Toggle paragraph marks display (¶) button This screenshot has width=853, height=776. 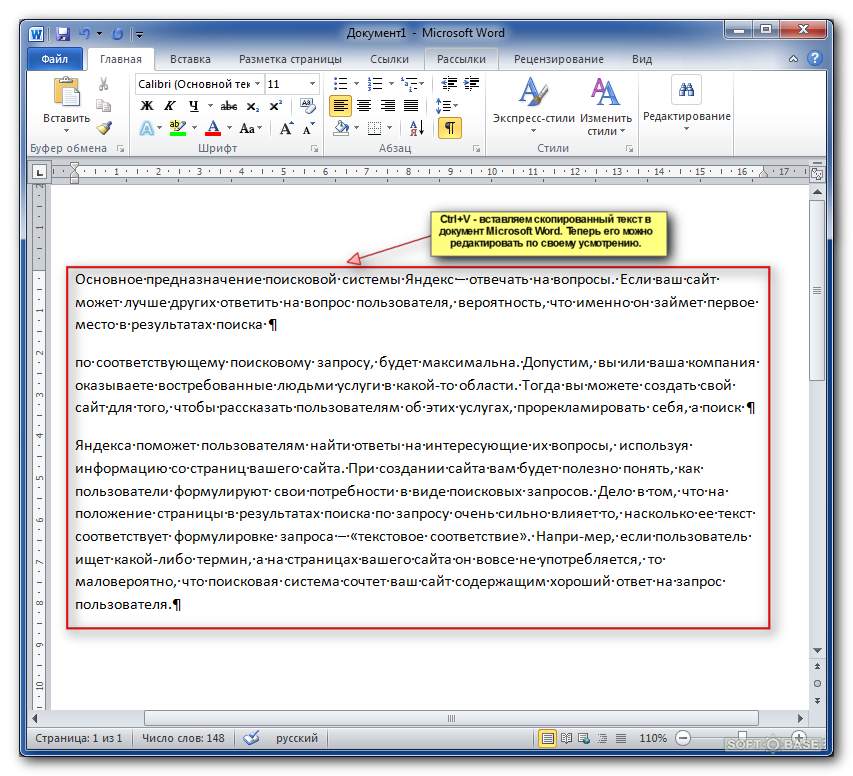450,128
